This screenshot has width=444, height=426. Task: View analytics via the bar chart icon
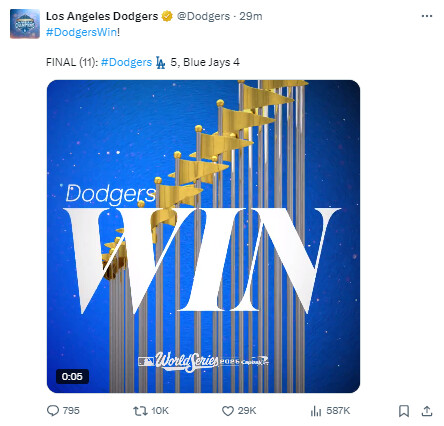316,411
